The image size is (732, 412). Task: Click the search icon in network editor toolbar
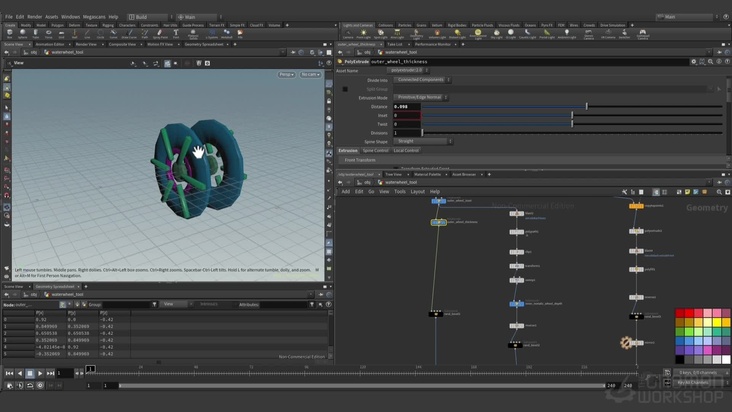(x=719, y=192)
